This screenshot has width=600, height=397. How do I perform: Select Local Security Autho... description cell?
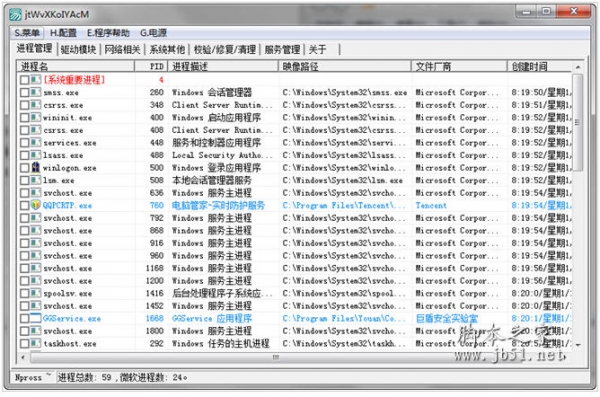[222, 155]
